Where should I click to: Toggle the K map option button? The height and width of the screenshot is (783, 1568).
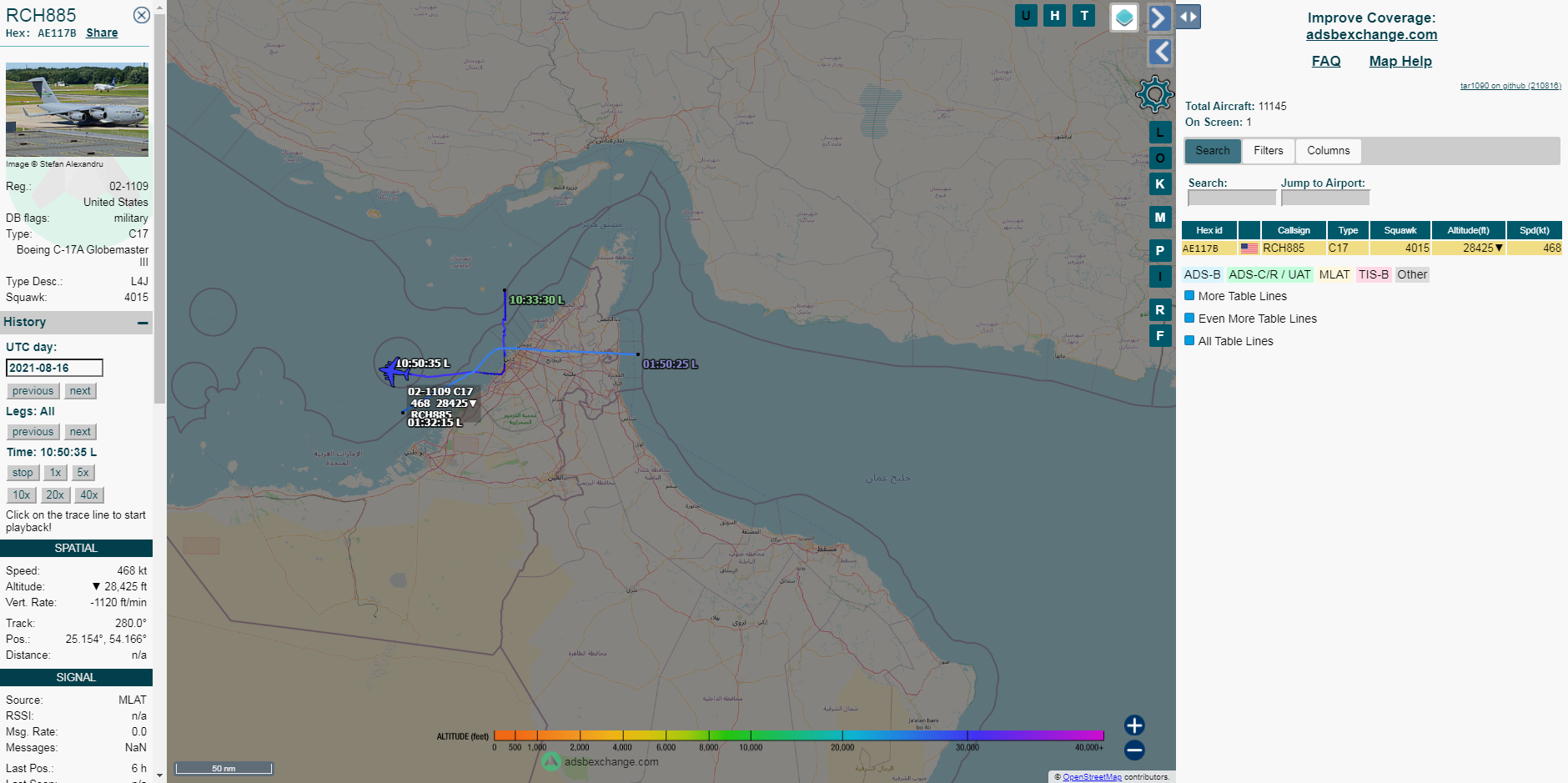1160,183
